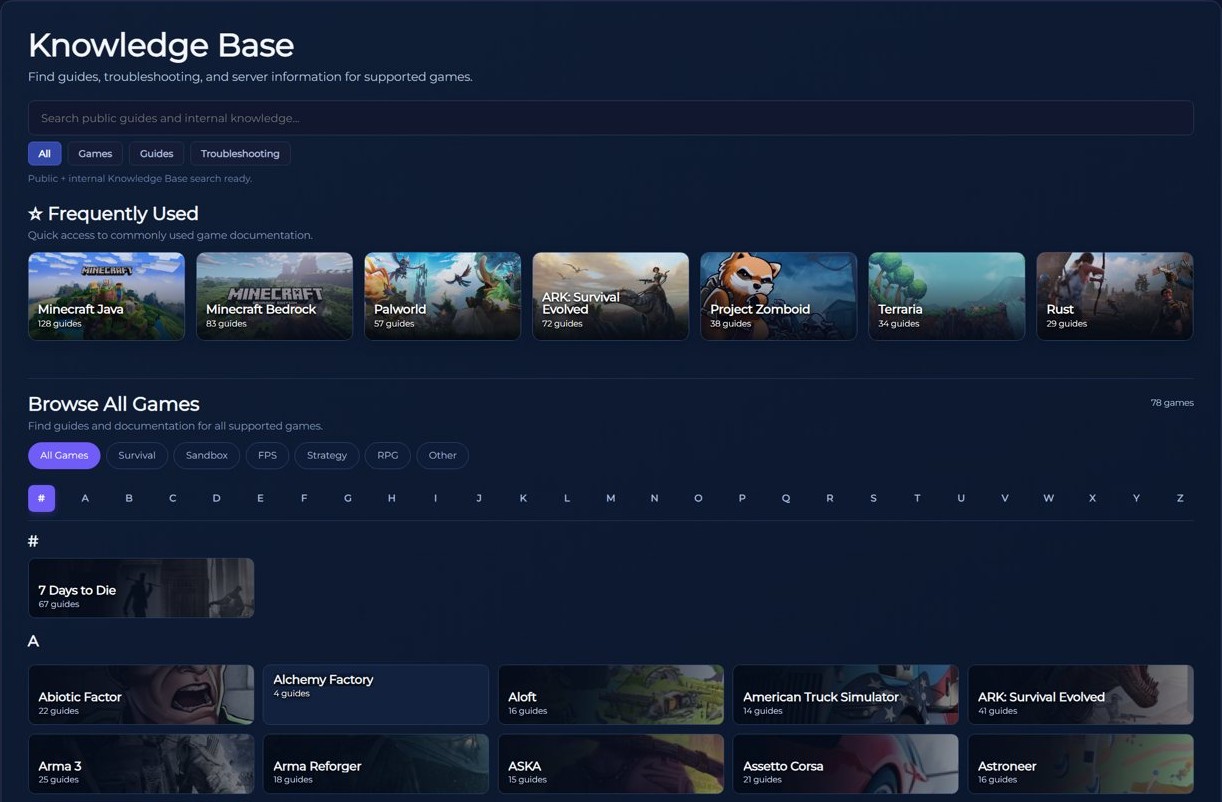Open the Arma 3 game card
This screenshot has width=1222, height=802.
click(x=141, y=764)
